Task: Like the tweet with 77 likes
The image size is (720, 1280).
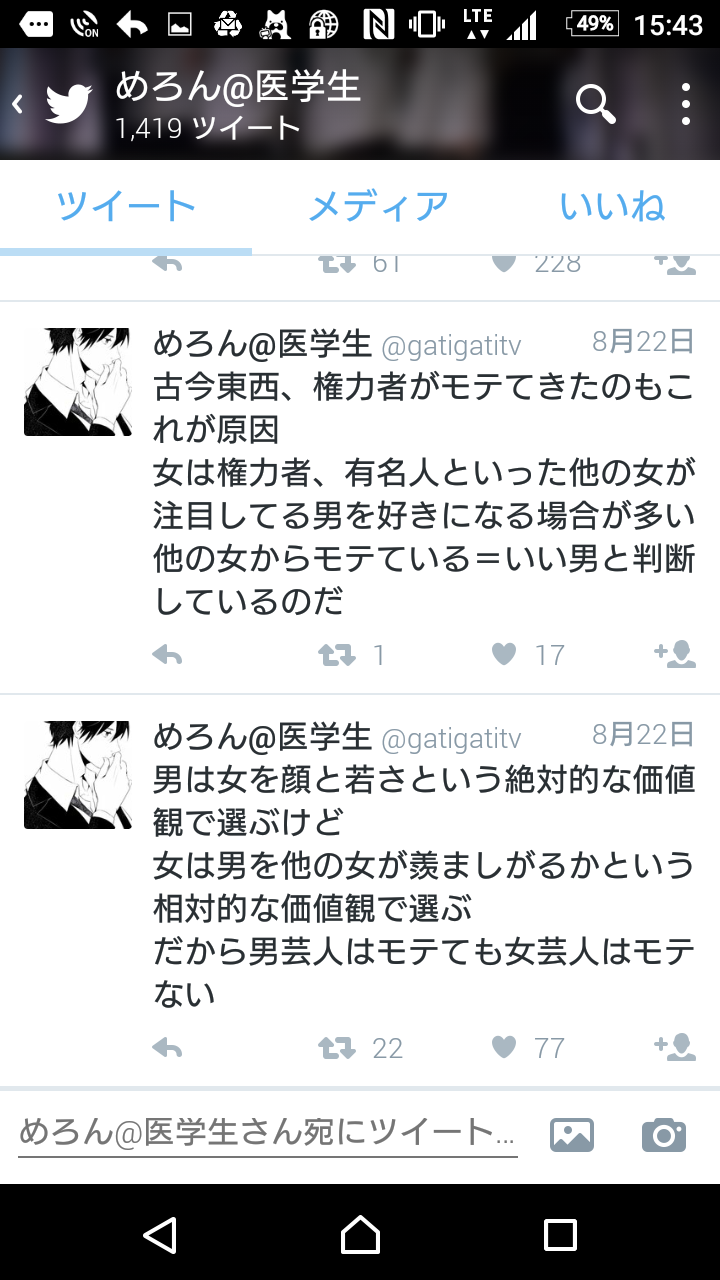Action: click(504, 1047)
